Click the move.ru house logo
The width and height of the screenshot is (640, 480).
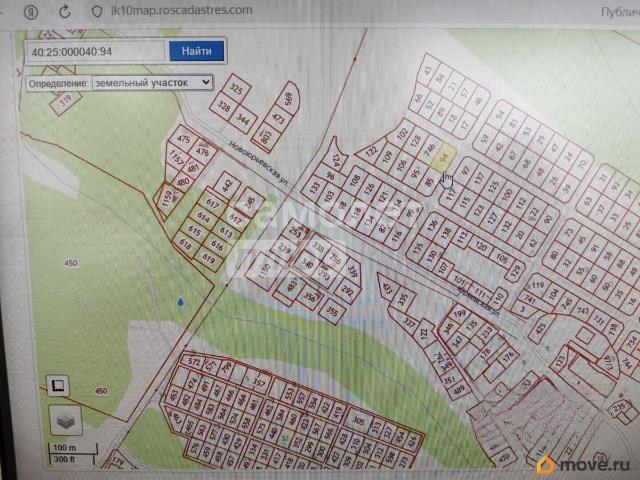(545, 464)
